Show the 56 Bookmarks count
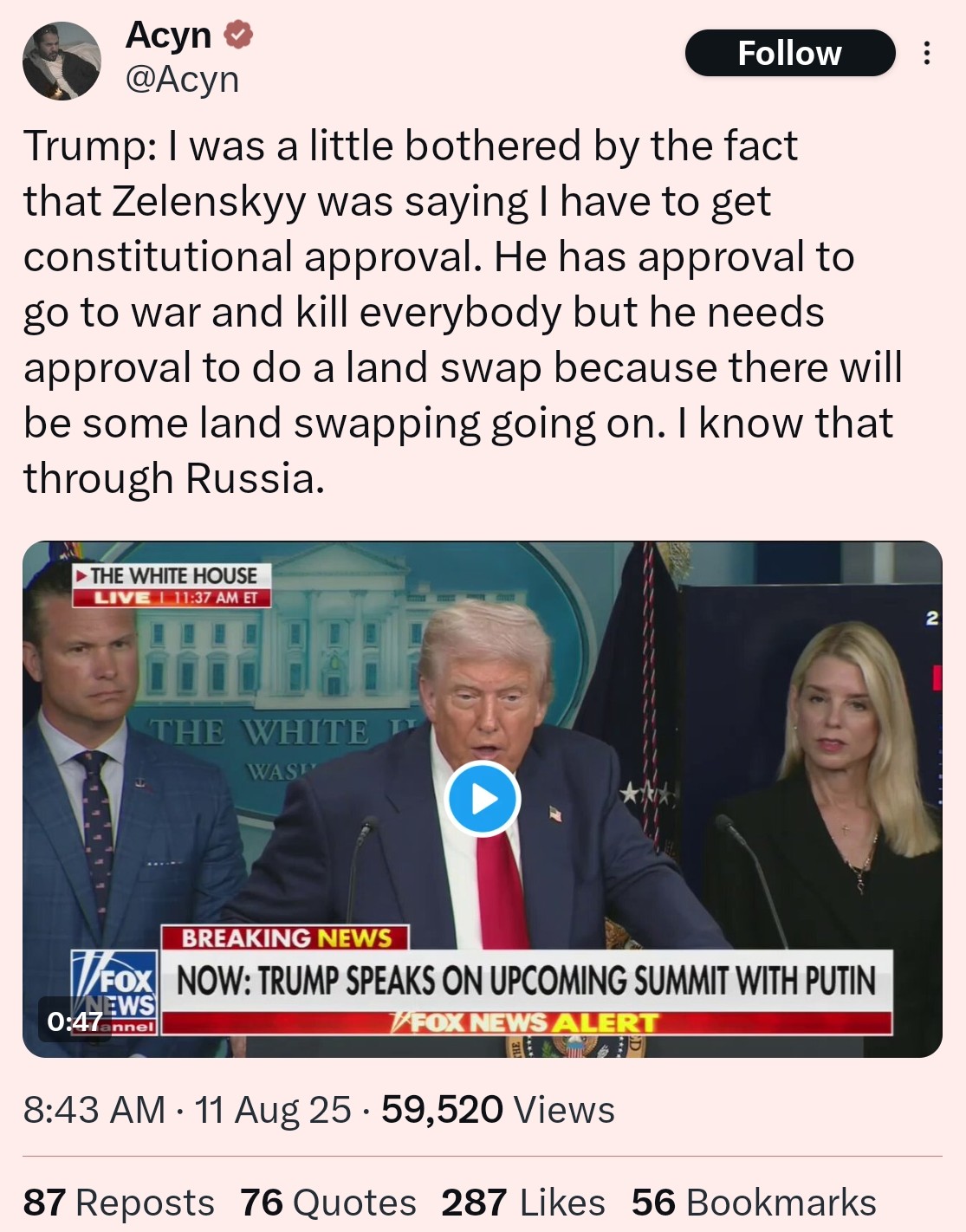 754,1203
